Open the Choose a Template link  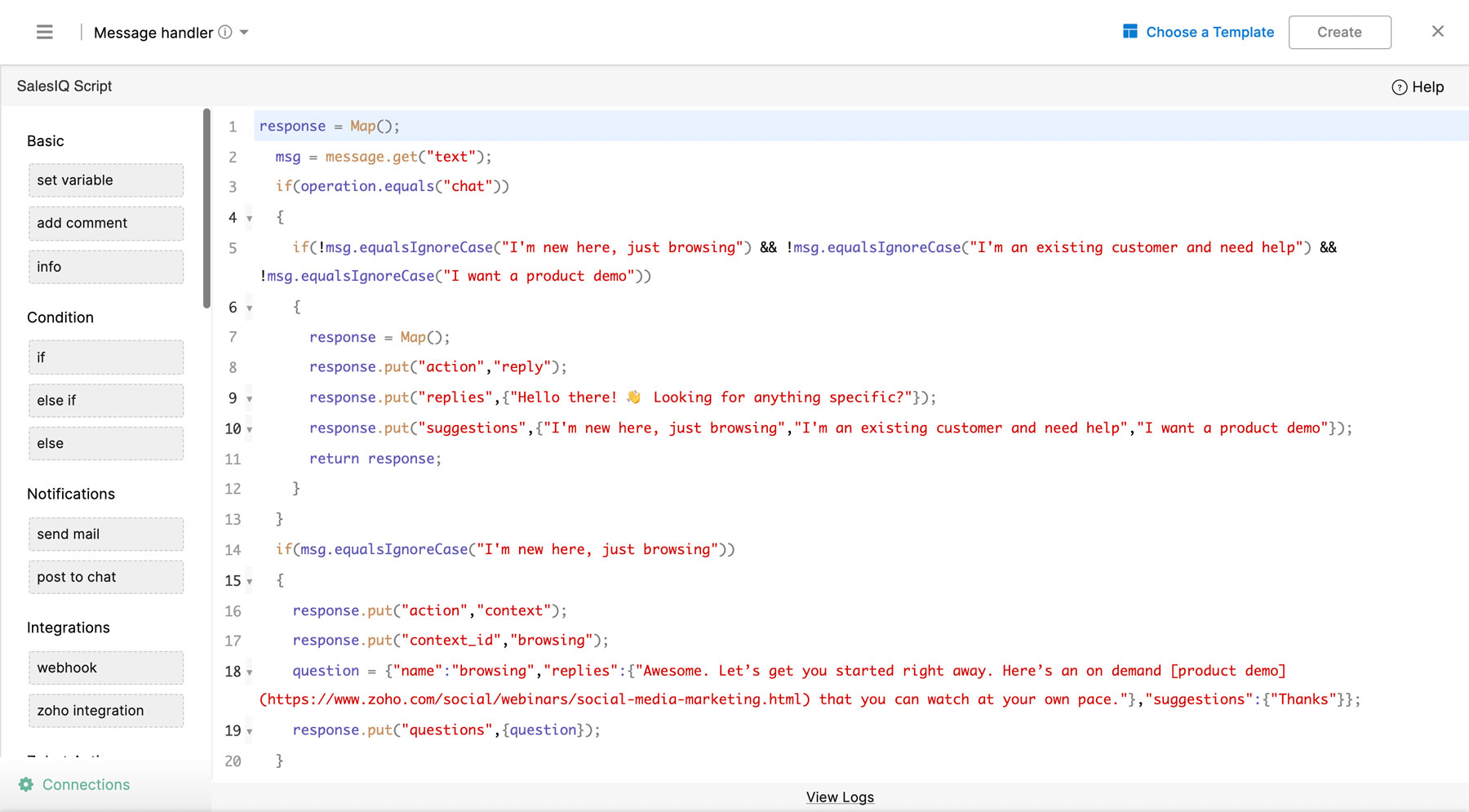coord(1209,32)
